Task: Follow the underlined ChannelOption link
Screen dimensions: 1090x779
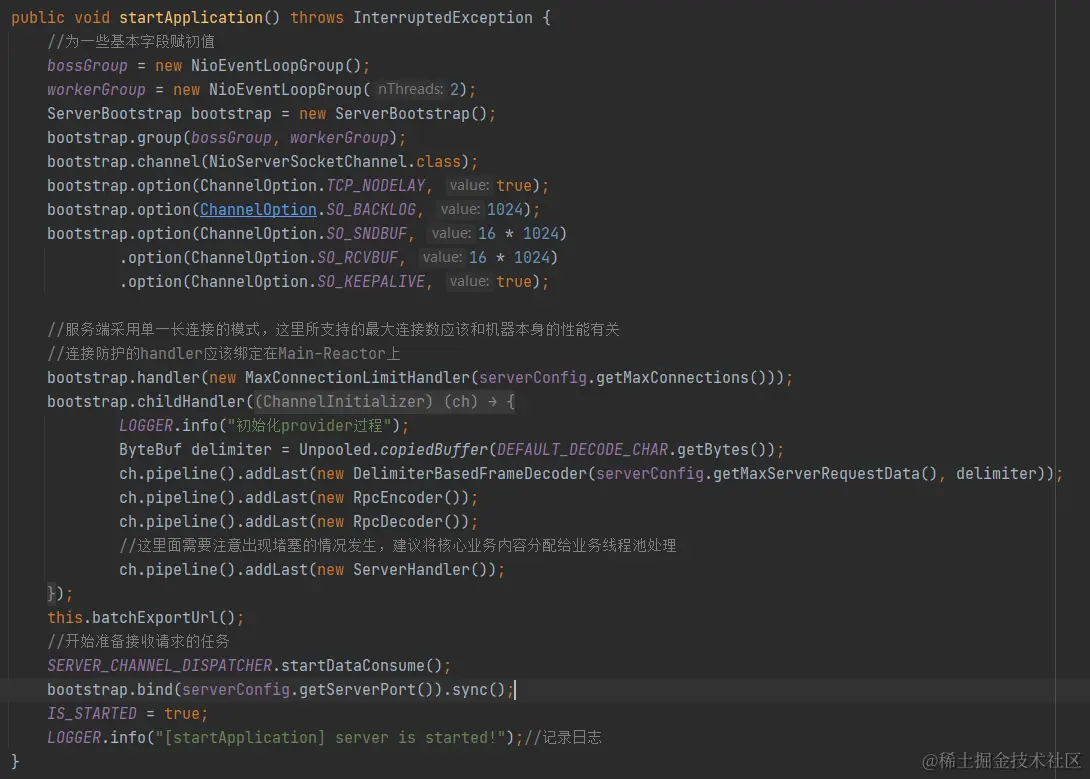Action: 258,209
